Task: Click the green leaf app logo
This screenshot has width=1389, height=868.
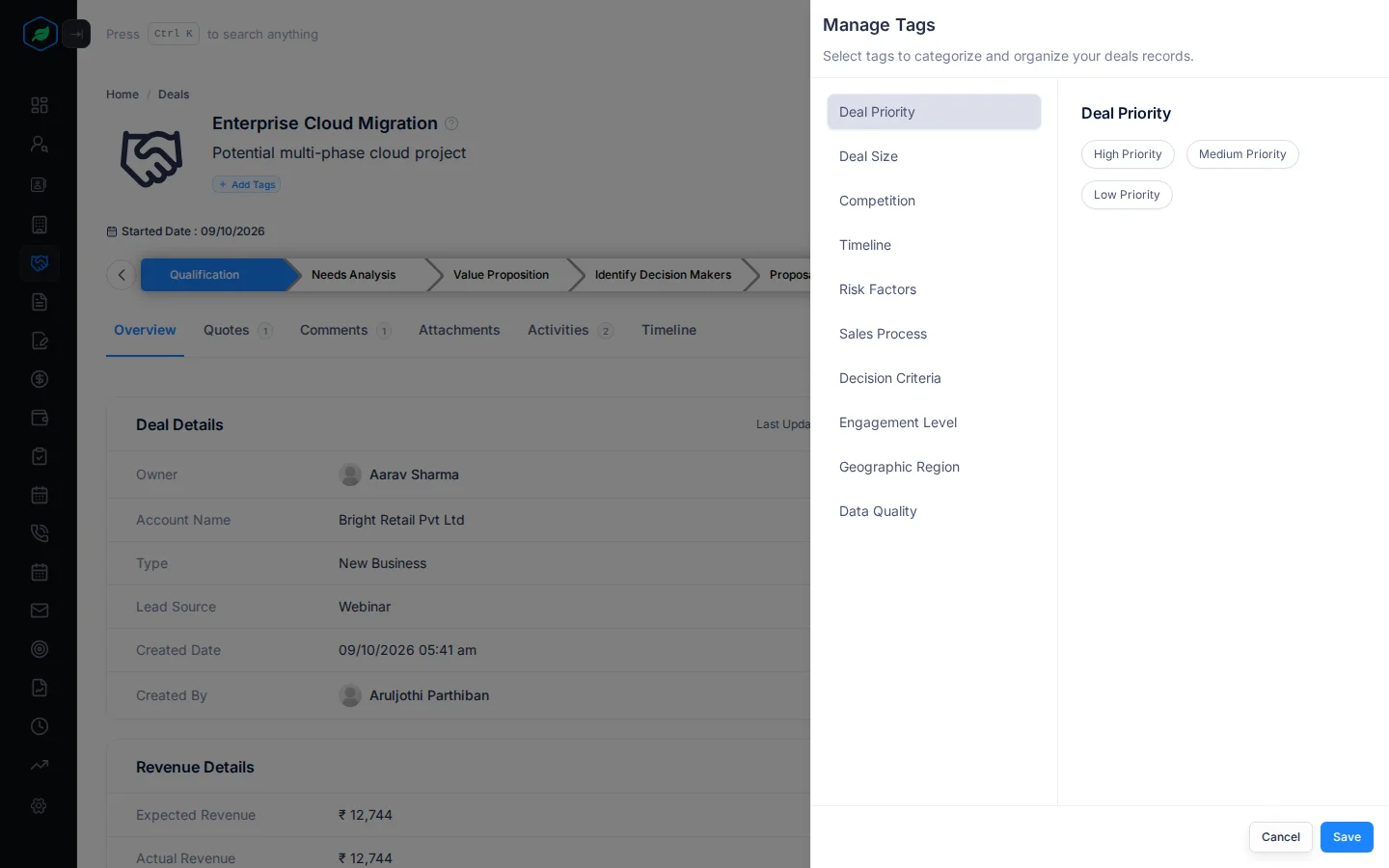Action: pyautogui.click(x=40, y=34)
